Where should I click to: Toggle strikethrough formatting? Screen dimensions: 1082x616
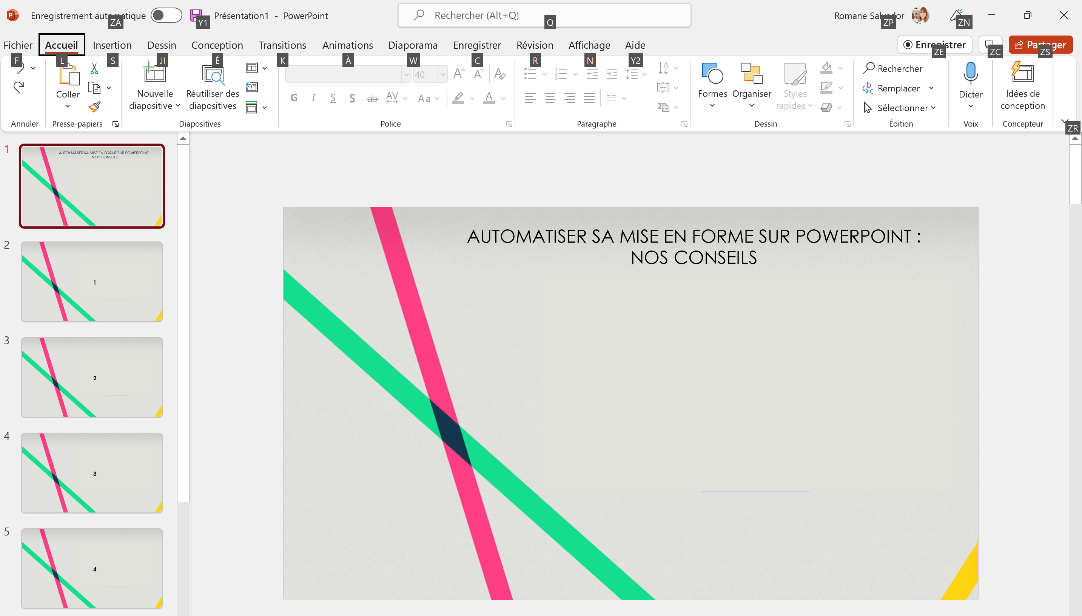click(x=372, y=98)
